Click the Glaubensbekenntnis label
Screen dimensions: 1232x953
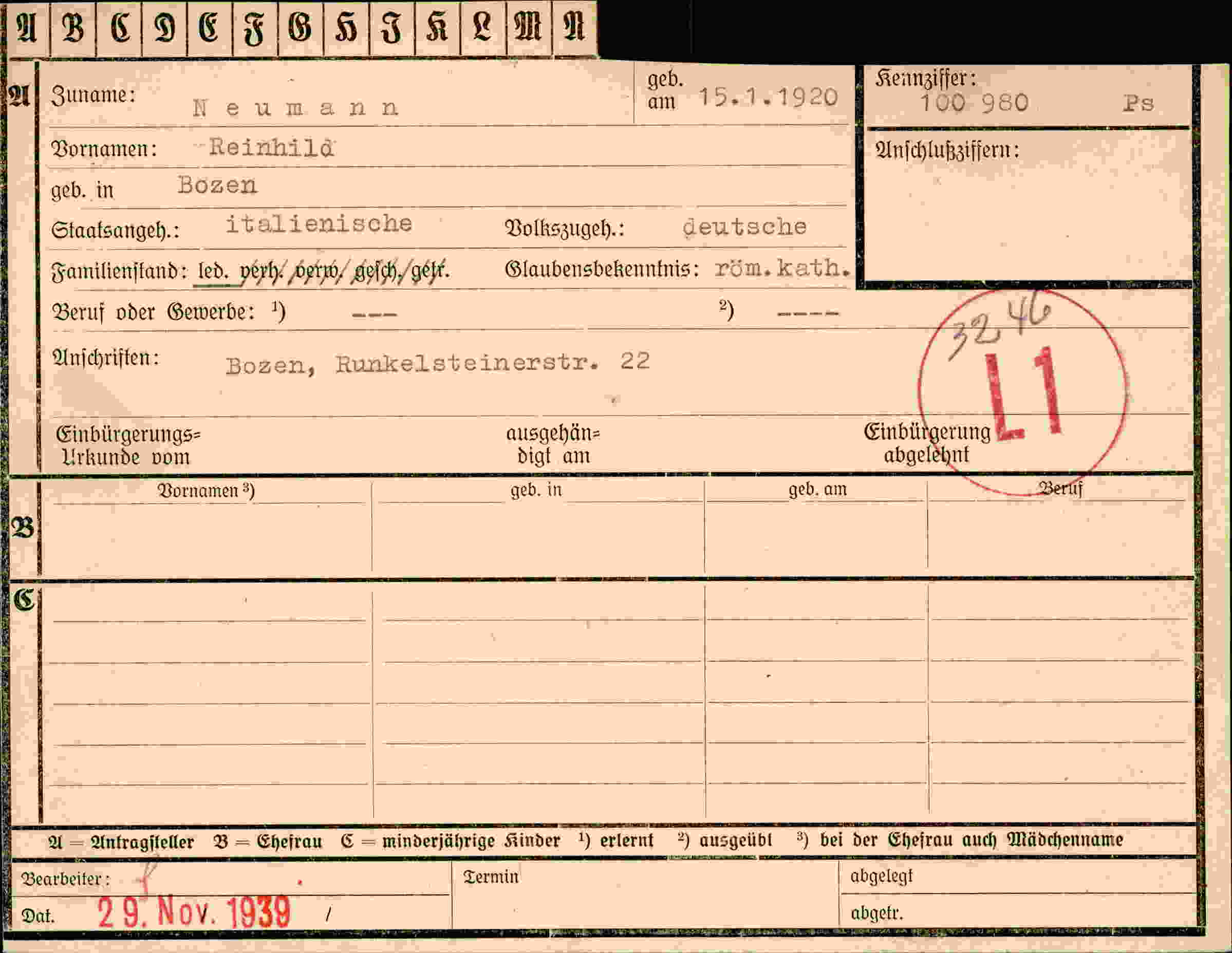pos(602,269)
